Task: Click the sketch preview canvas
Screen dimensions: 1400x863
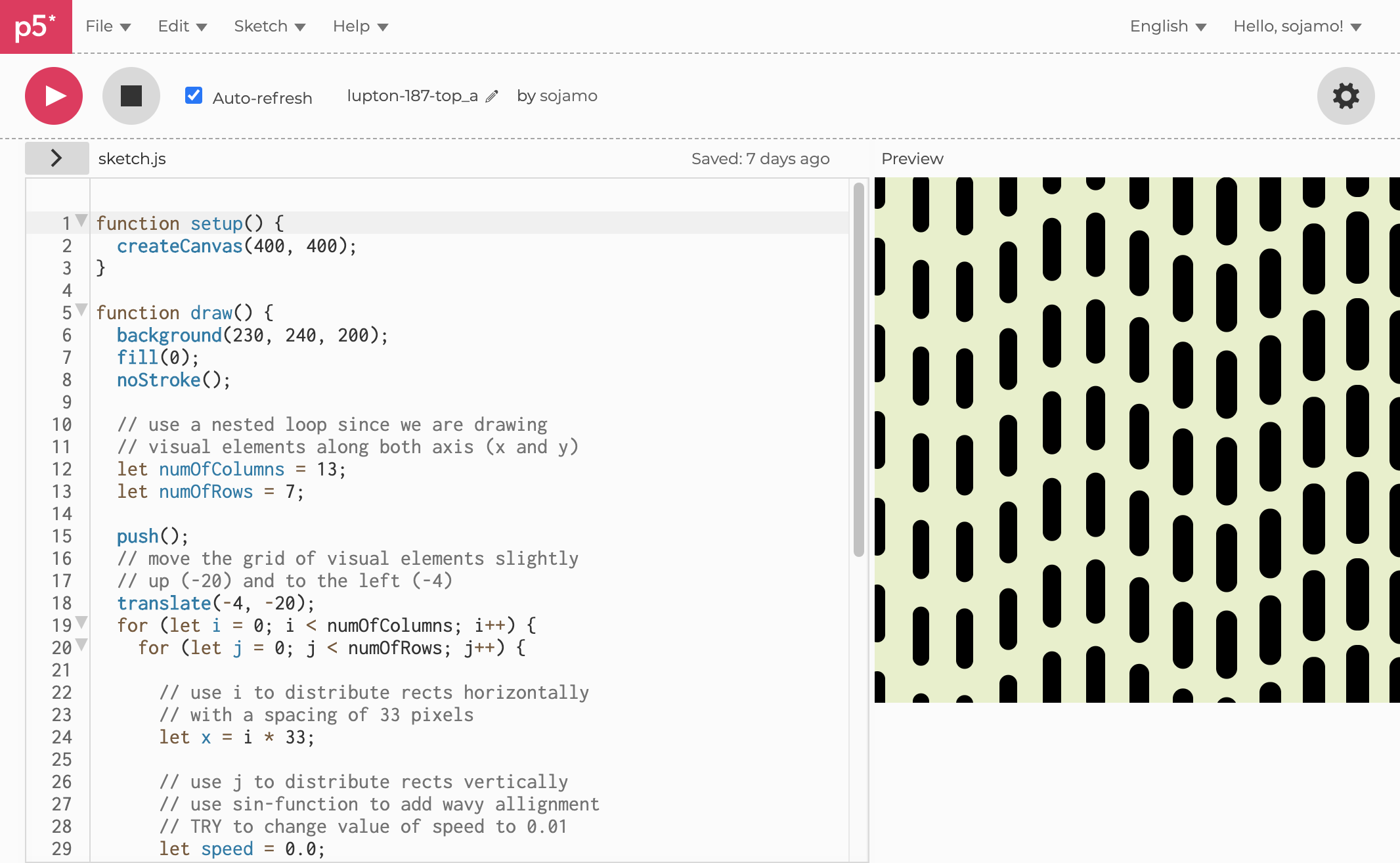Action: tap(1136, 439)
